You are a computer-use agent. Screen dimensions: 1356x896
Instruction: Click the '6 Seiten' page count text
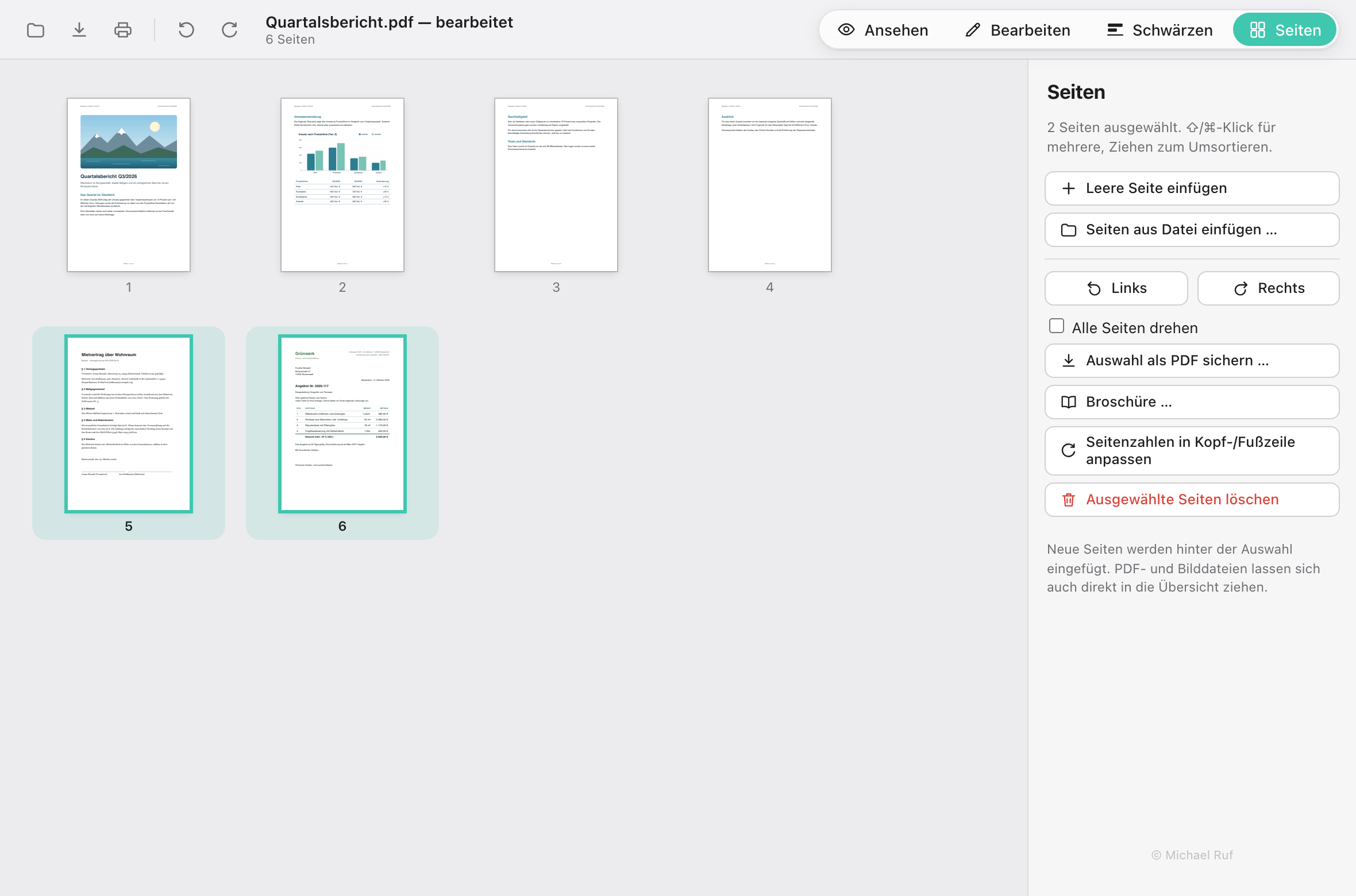[x=290, y=40]
